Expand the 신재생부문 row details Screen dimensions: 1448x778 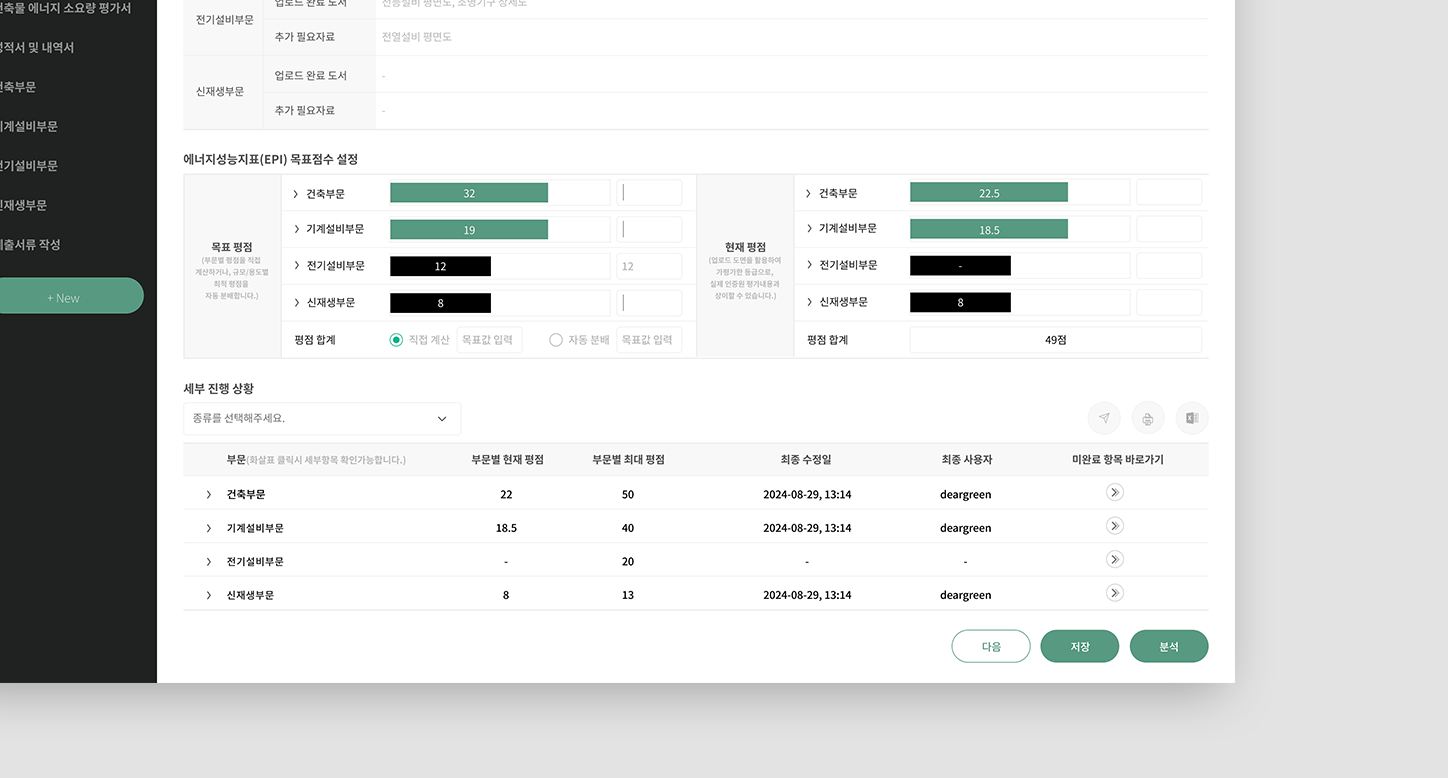208,594
